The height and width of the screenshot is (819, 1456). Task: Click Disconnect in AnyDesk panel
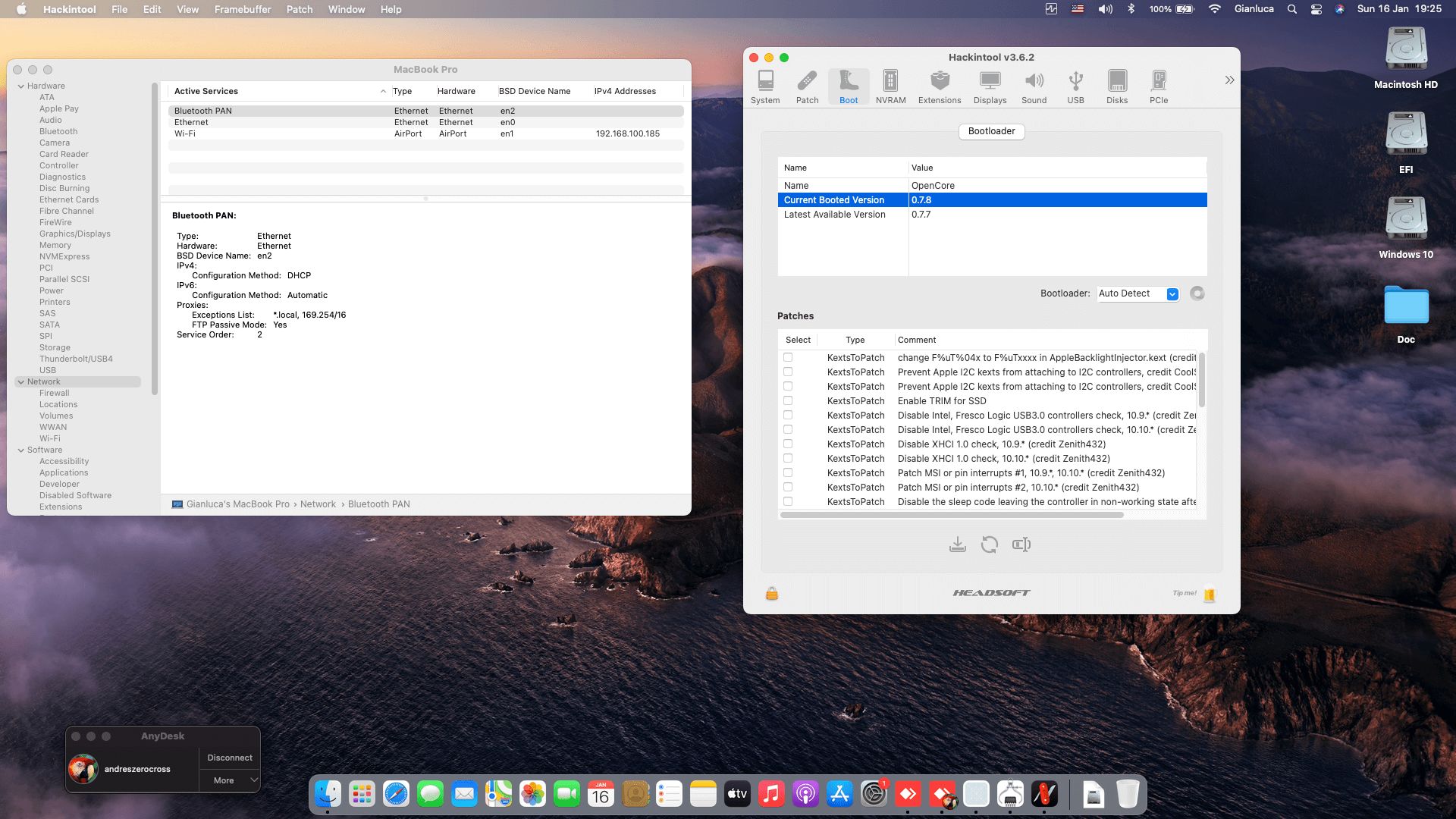pyautogui.click(x=229, y=758)
